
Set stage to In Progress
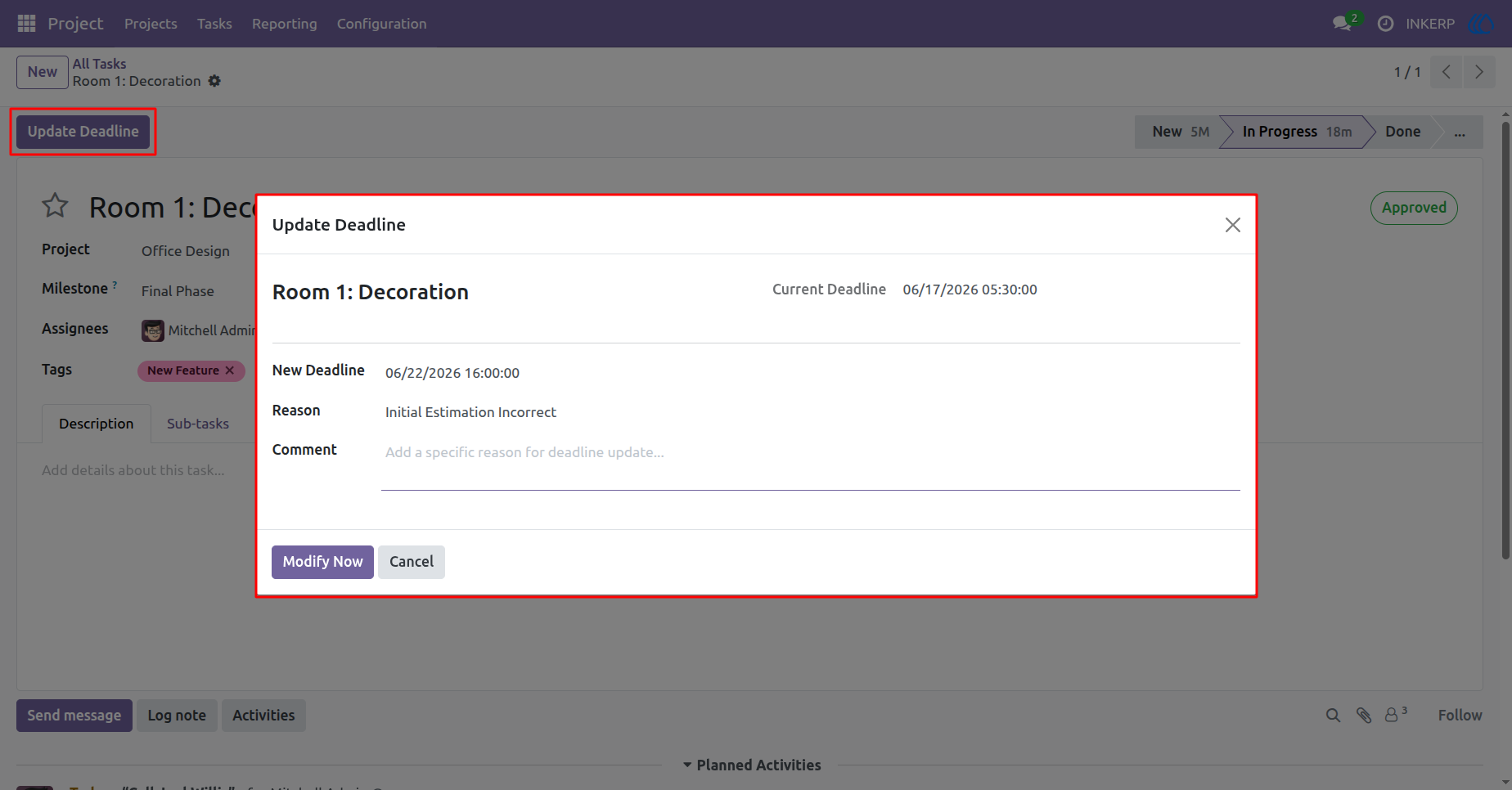[1296, 132]
